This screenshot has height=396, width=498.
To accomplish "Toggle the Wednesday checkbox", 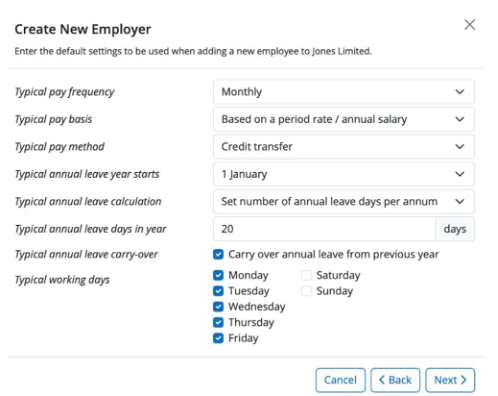I will [x=218, y=307].
